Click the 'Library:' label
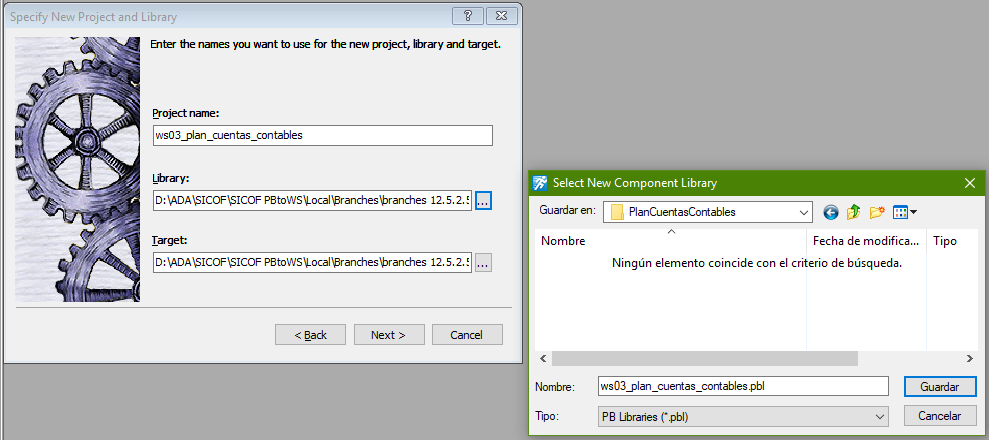Screen dimensions: 989x440 171,178
